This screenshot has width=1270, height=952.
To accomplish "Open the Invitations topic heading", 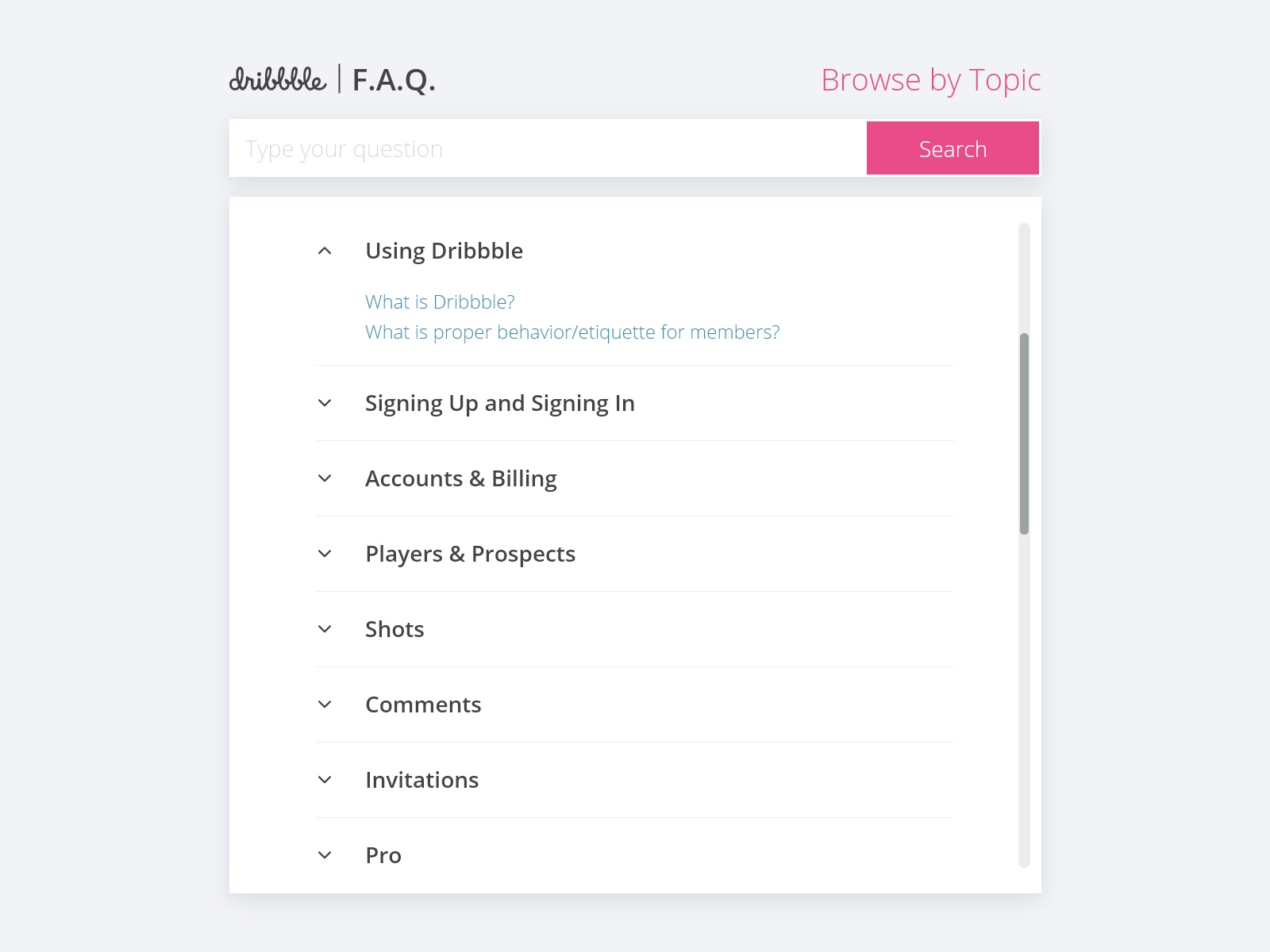I will click(421, 780).
